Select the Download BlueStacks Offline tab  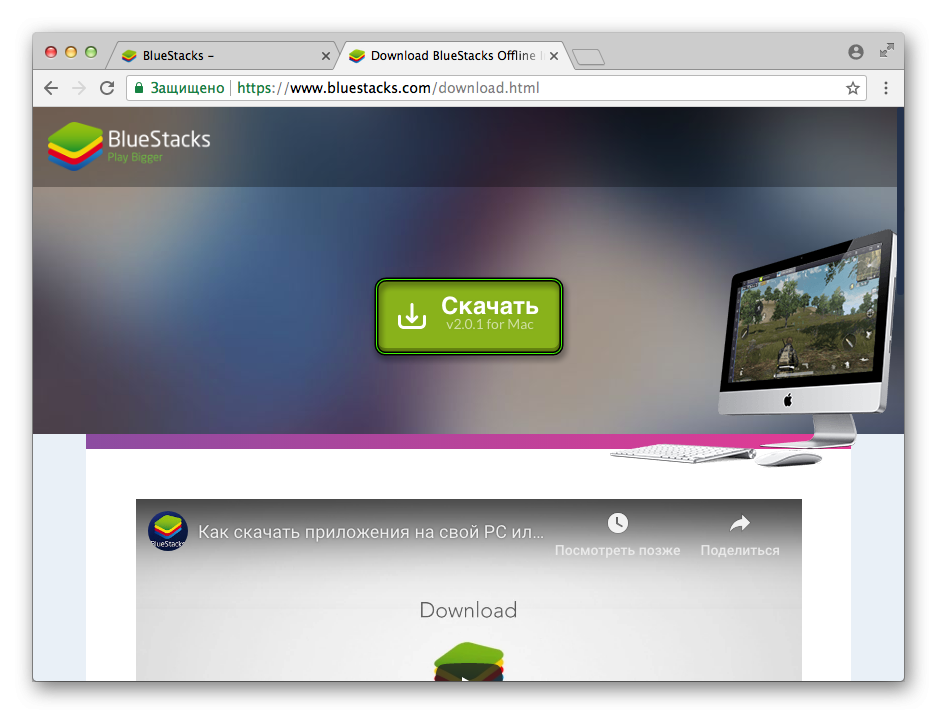pos(453,56)
